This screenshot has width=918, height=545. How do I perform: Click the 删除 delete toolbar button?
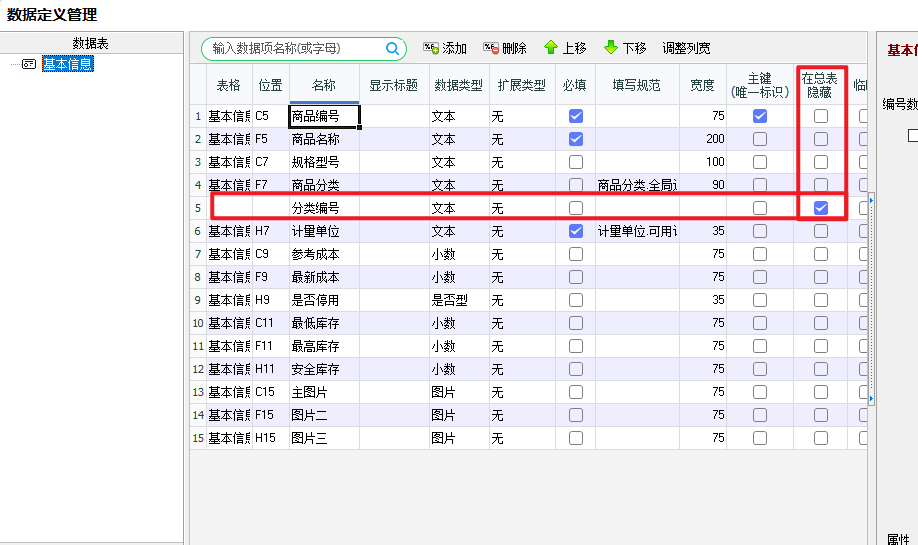(x=505, y=48)
